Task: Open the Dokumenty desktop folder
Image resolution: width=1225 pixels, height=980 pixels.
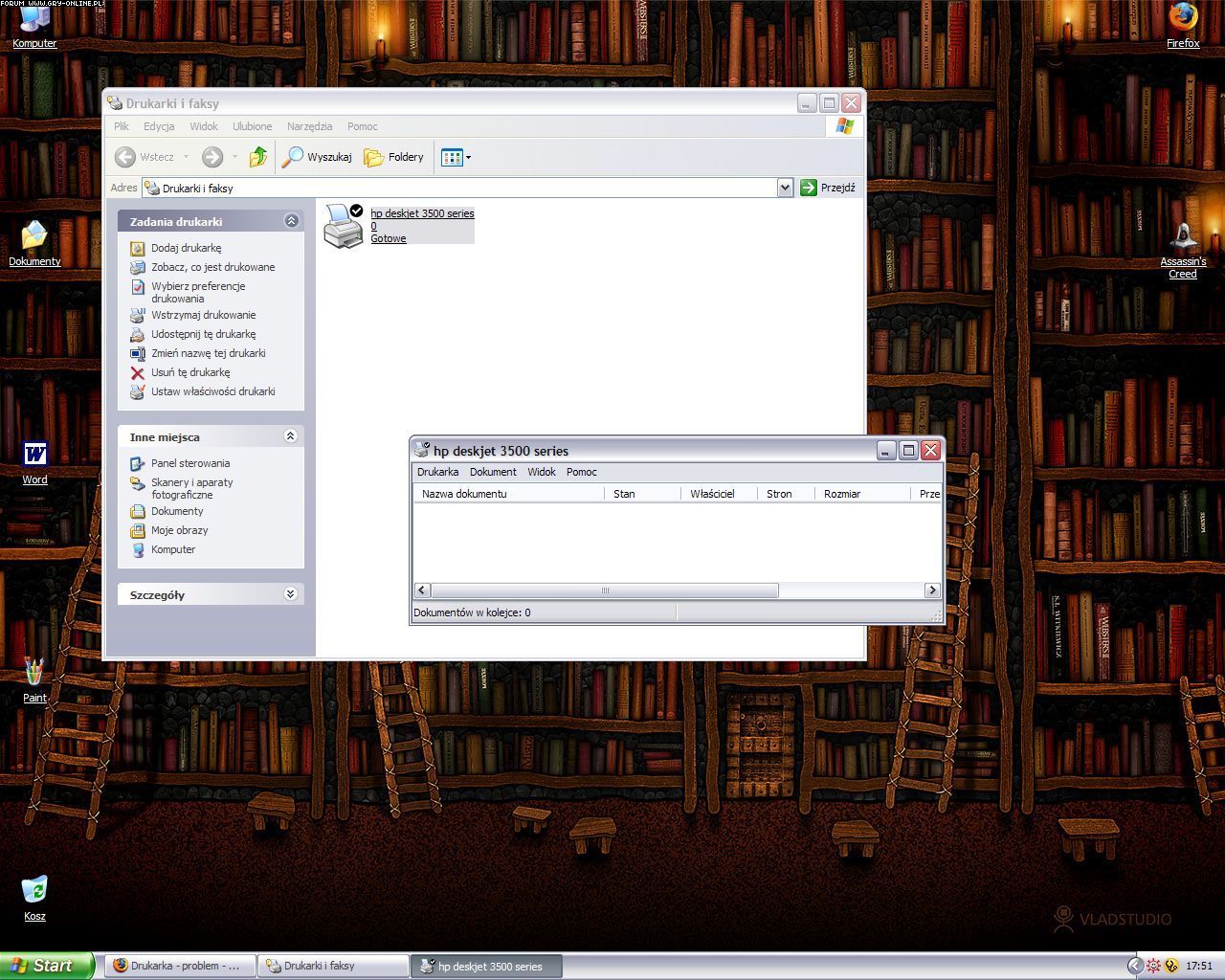Action: point(34,243)
